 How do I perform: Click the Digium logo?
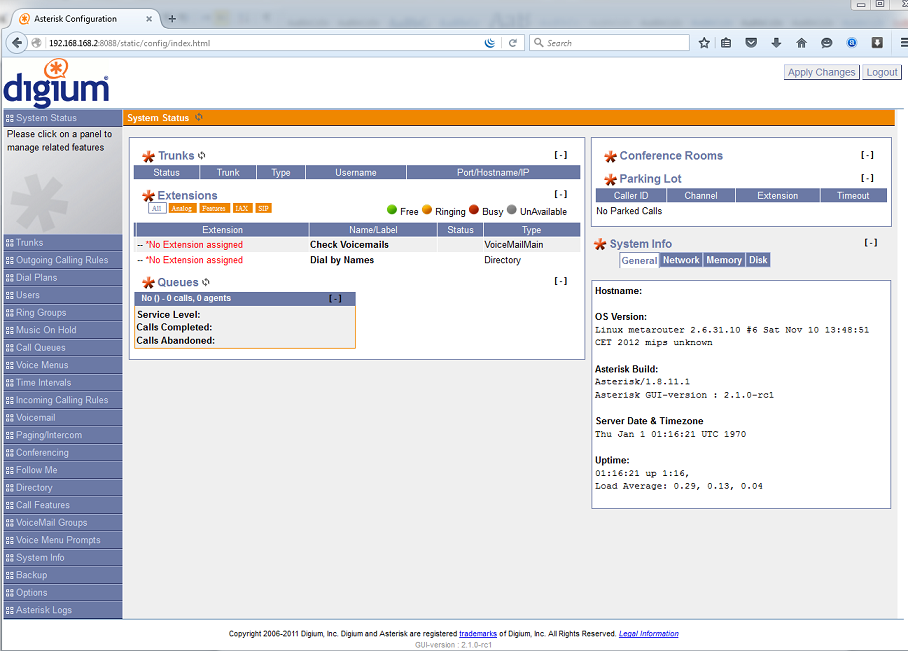point(56,83)
